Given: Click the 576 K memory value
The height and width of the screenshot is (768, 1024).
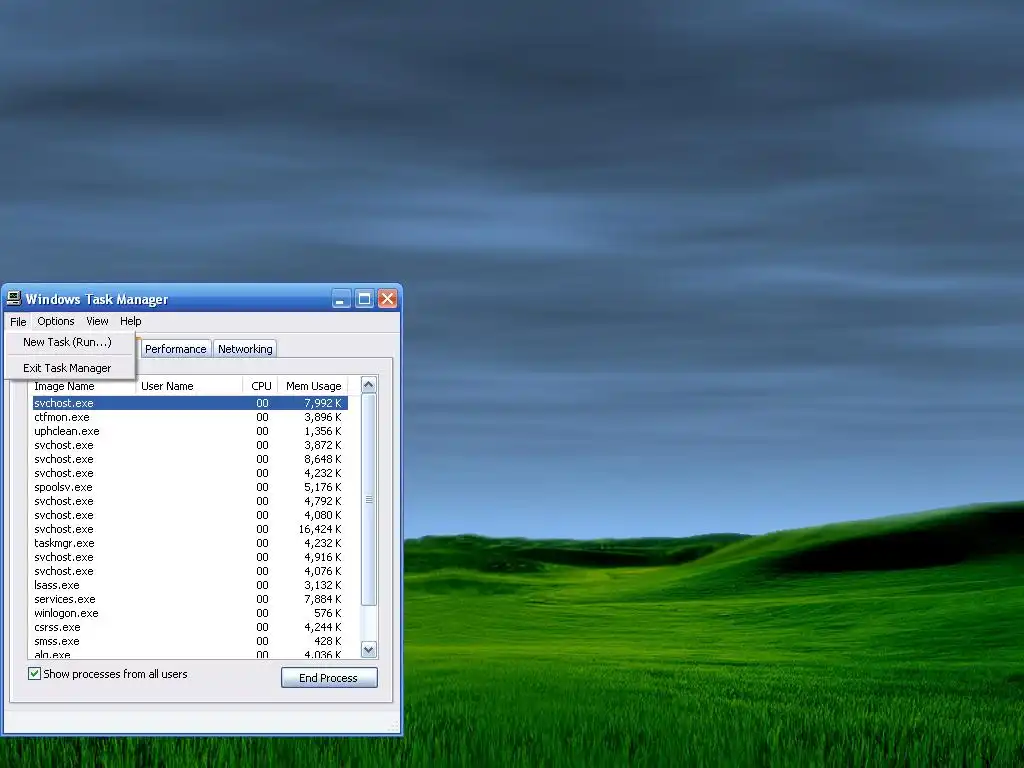Looking at the screenshot, I should pyautogui.click(x=327, y=614).
